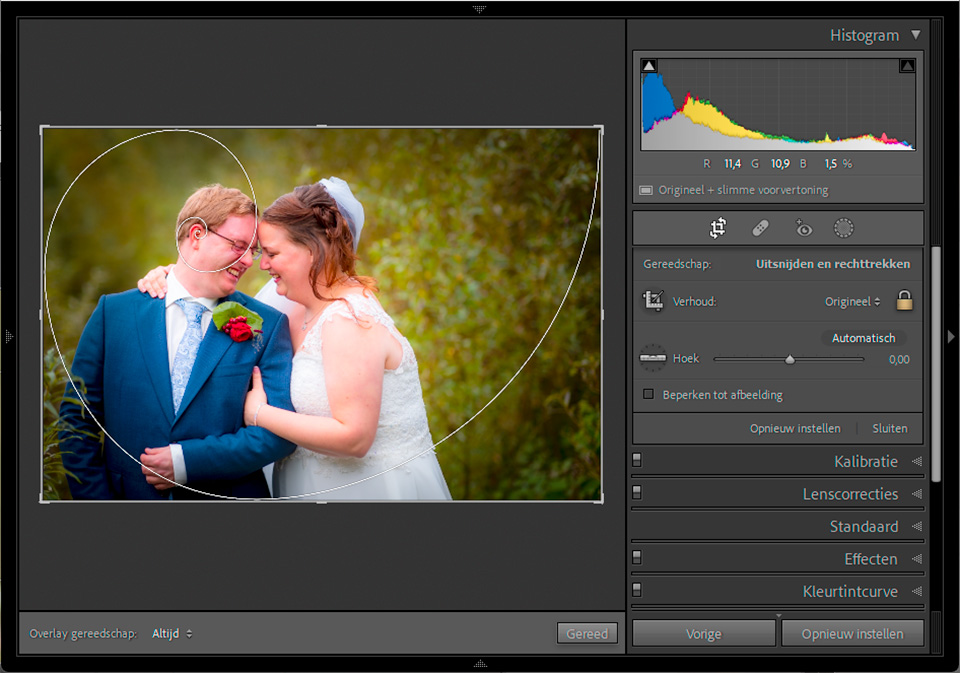Click the right panel vertical scrollbar
The height and width of the screenshot is (673, 960).
click(x=936, y=364)
